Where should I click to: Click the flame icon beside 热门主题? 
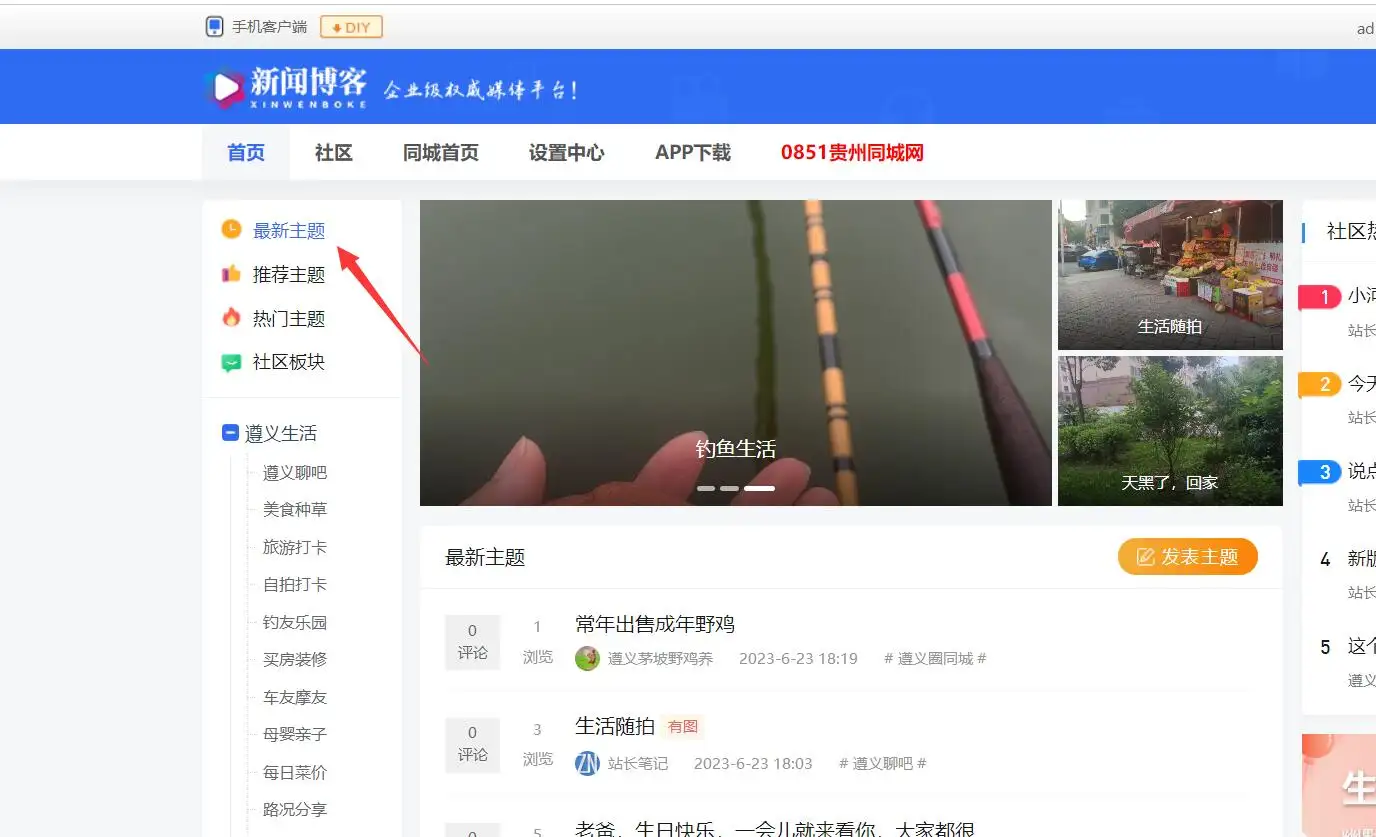pyautogui.click(x=231, y=318)
